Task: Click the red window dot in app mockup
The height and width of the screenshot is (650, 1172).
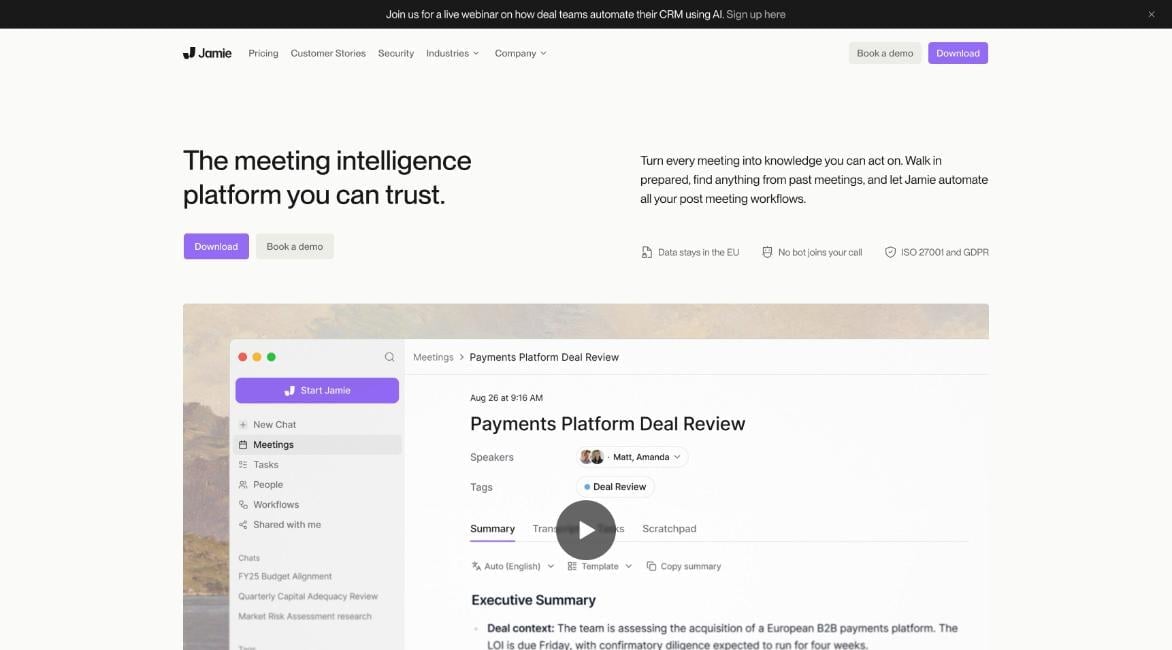Action: pos(243,357)
